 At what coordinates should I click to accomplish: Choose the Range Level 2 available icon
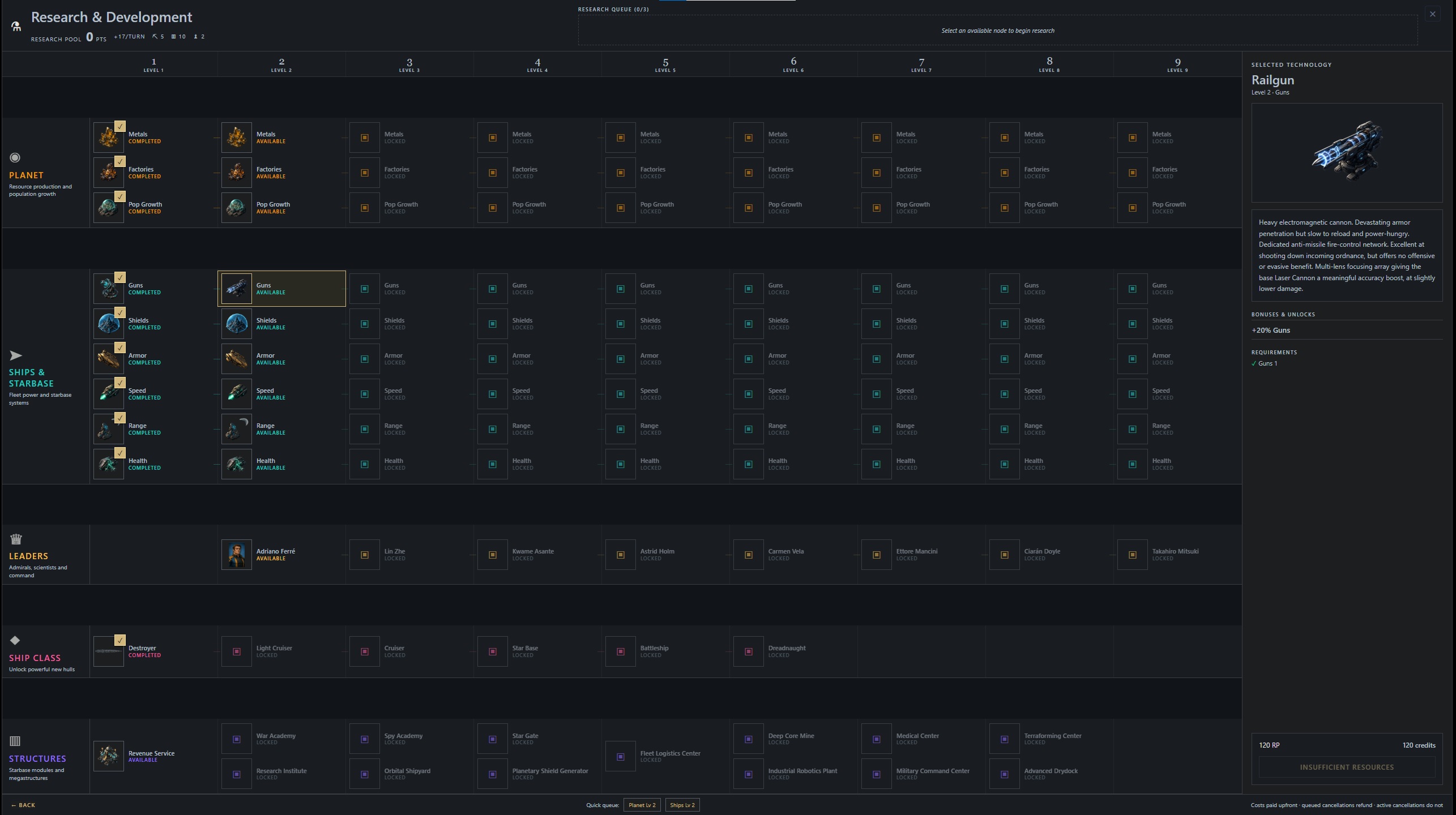click(236, 429)
